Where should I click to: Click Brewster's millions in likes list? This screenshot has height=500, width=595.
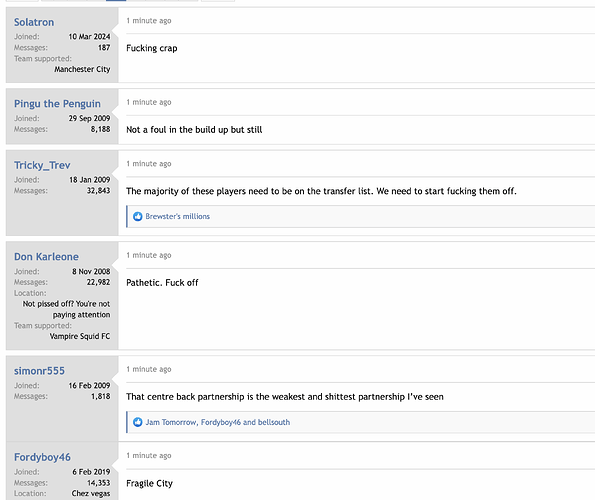[x=178, y=216]
